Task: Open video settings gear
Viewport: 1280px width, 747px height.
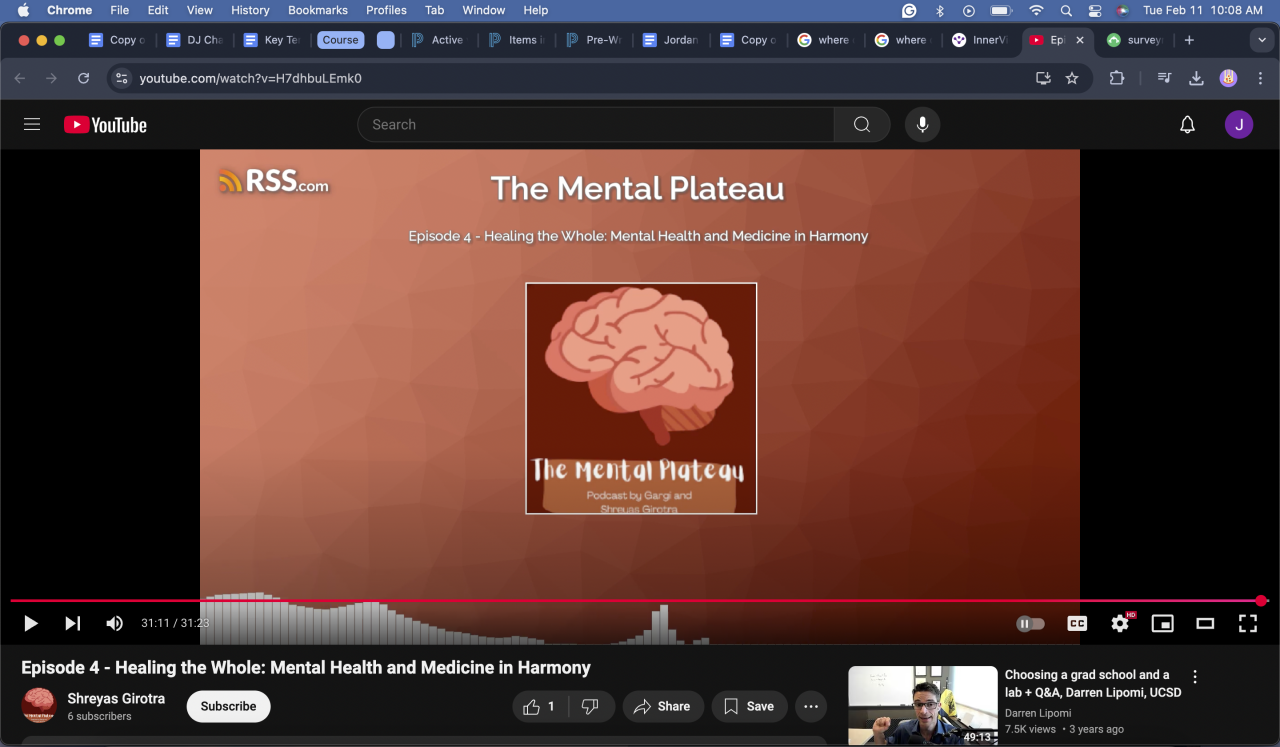Action: (x=1120, y=624)
